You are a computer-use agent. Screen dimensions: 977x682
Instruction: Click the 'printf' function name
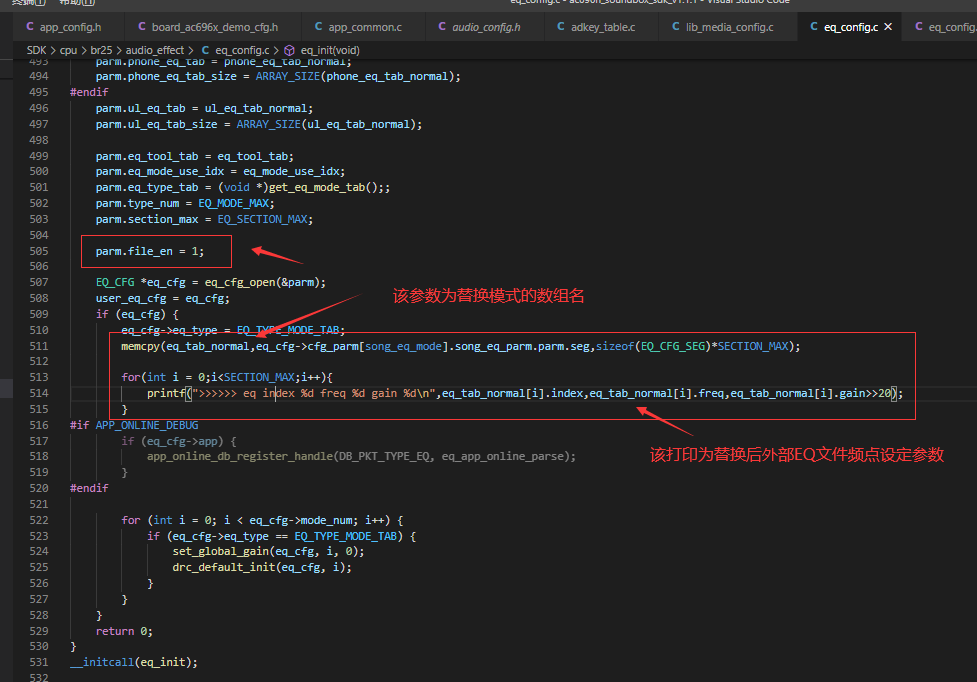pyautogui.click(x=166, y=393)
